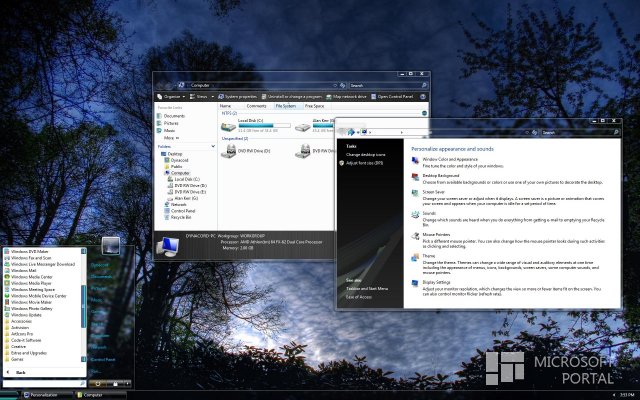Screen dimensions: 640x400
Task: Open Window Color and Appearance icon
Action: (415, 160)
